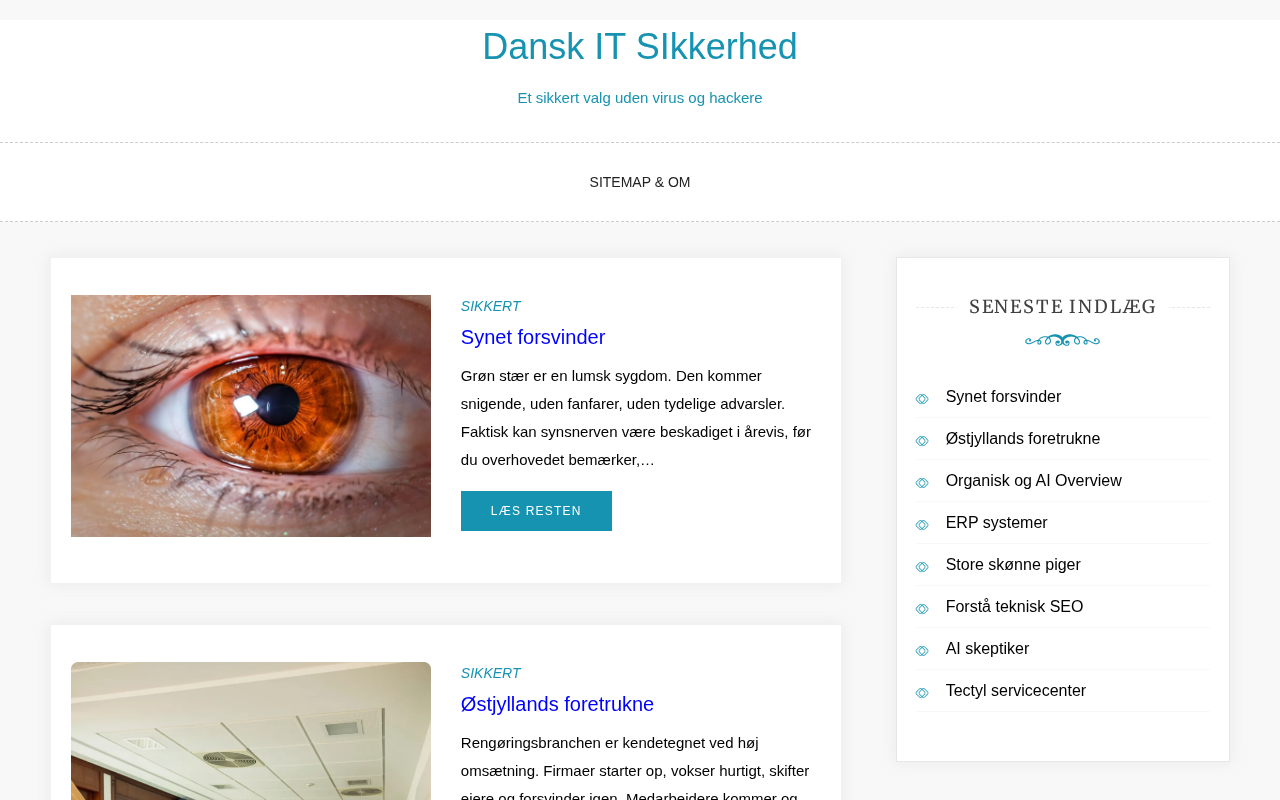Screen dimensions: 1280x800
Task: Open the Synet forsvinder article headline
Action: click(533, 337)
